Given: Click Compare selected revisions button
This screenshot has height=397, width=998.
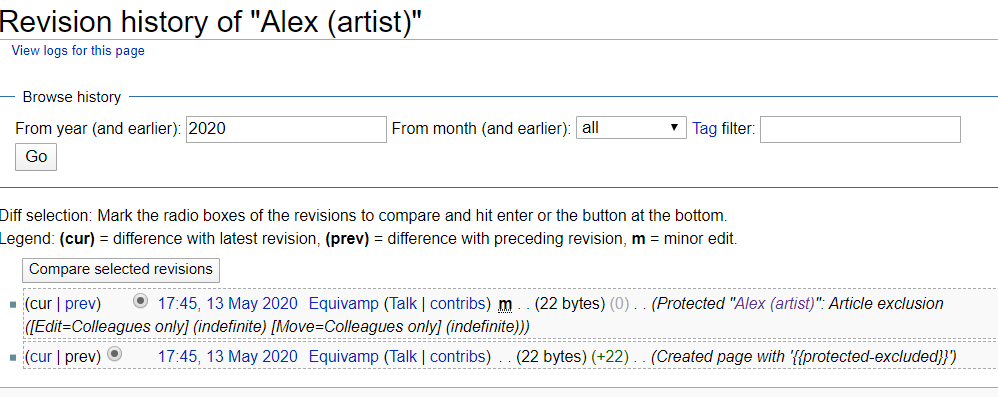Looking at the screenshot, I should pyautogui.click(x=121, y=270).
